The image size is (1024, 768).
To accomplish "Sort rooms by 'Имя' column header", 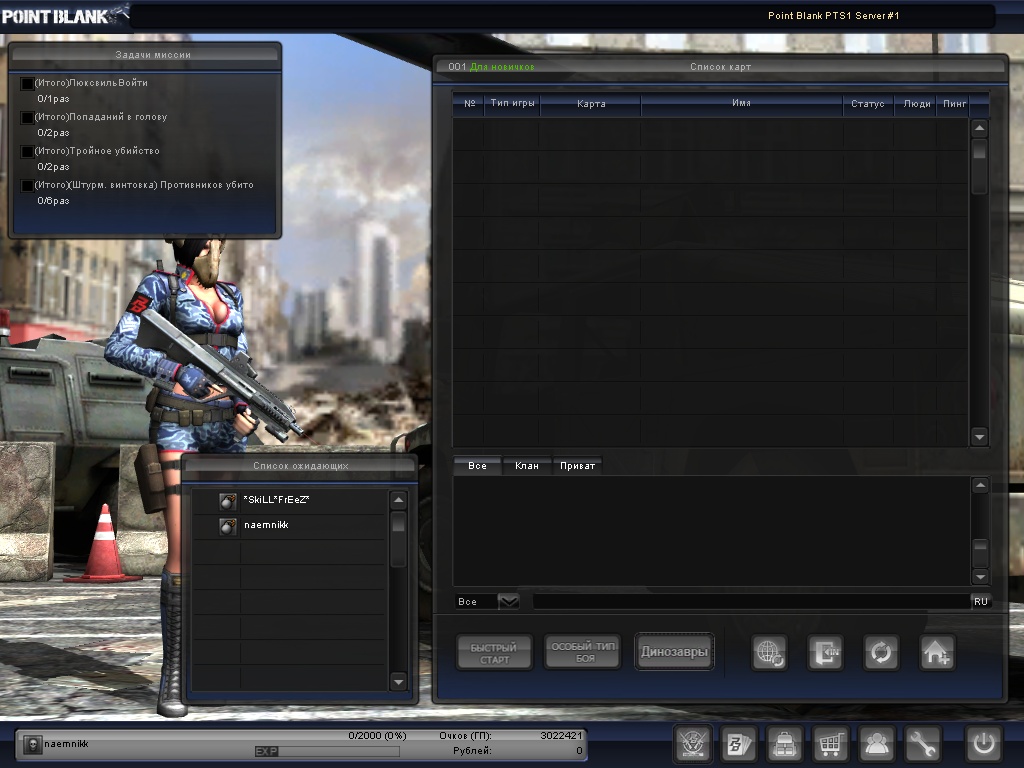I will click(x=741, y=104).
